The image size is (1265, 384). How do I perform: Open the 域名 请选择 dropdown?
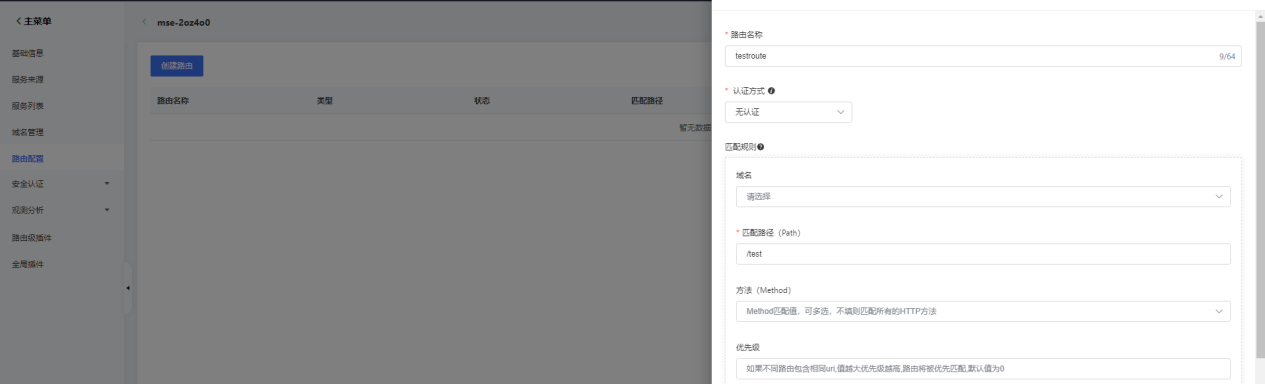(x=983, y=196)
